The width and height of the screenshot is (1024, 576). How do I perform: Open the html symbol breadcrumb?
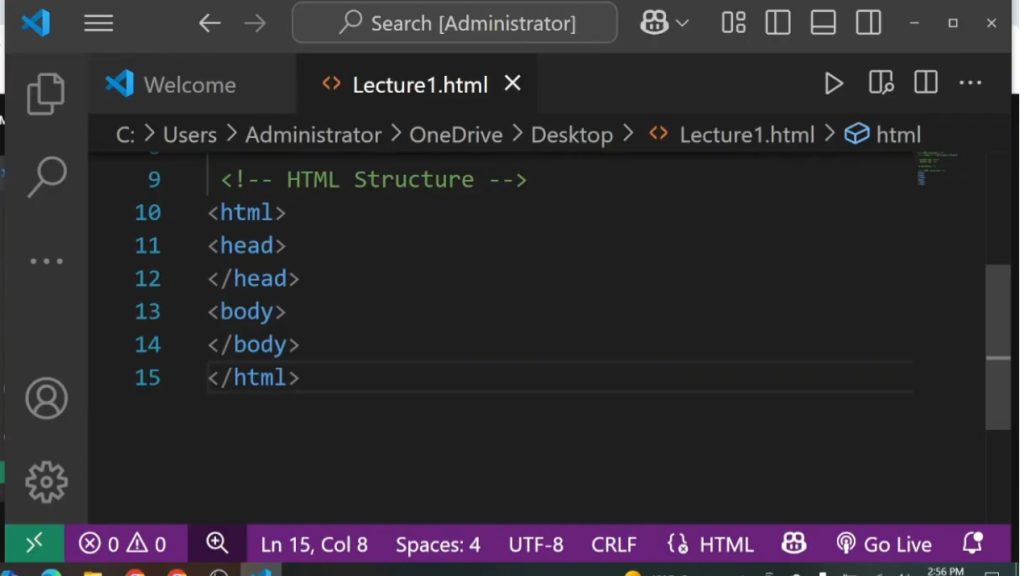pos(883,135)
